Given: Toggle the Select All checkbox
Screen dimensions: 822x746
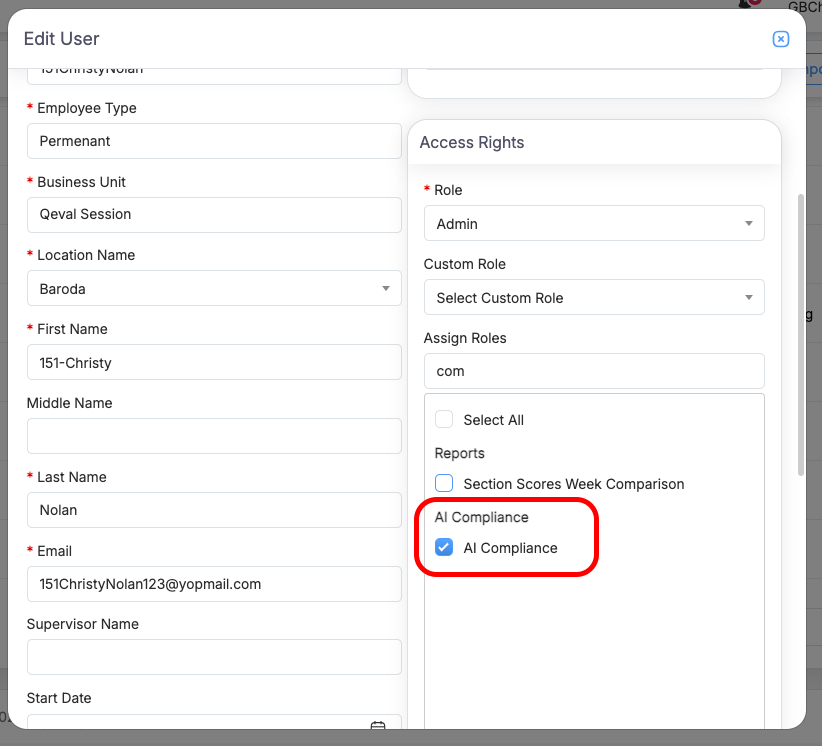Looking at the screenshot, I should pyautogui.click(x=444, y=420).
